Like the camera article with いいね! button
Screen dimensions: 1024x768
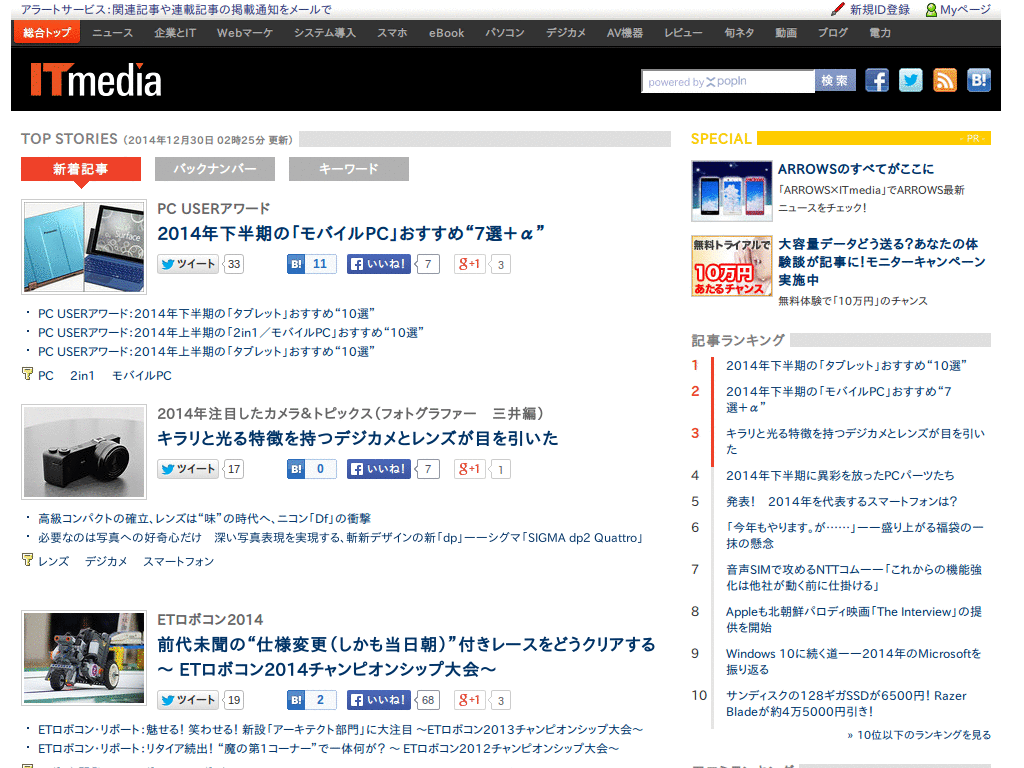[x=378, y=469]
